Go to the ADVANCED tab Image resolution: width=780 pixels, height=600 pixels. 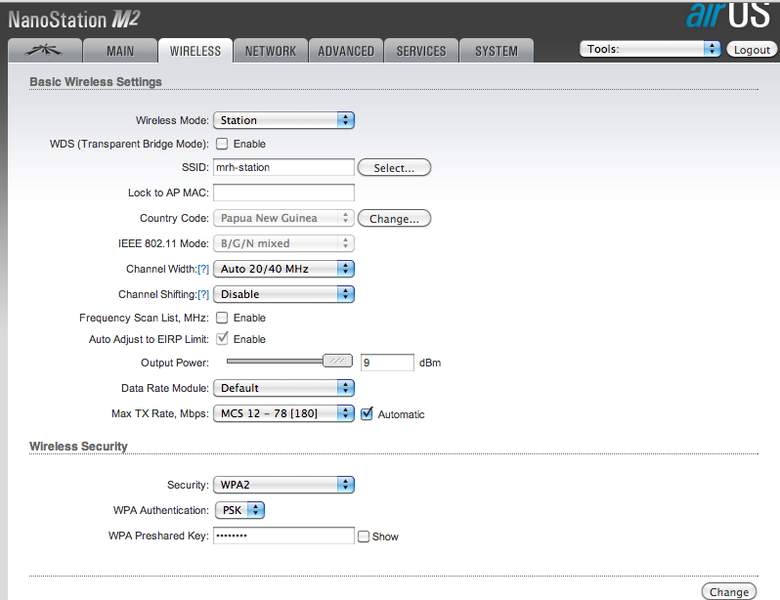pyautogui.click(x=346, y=51)
